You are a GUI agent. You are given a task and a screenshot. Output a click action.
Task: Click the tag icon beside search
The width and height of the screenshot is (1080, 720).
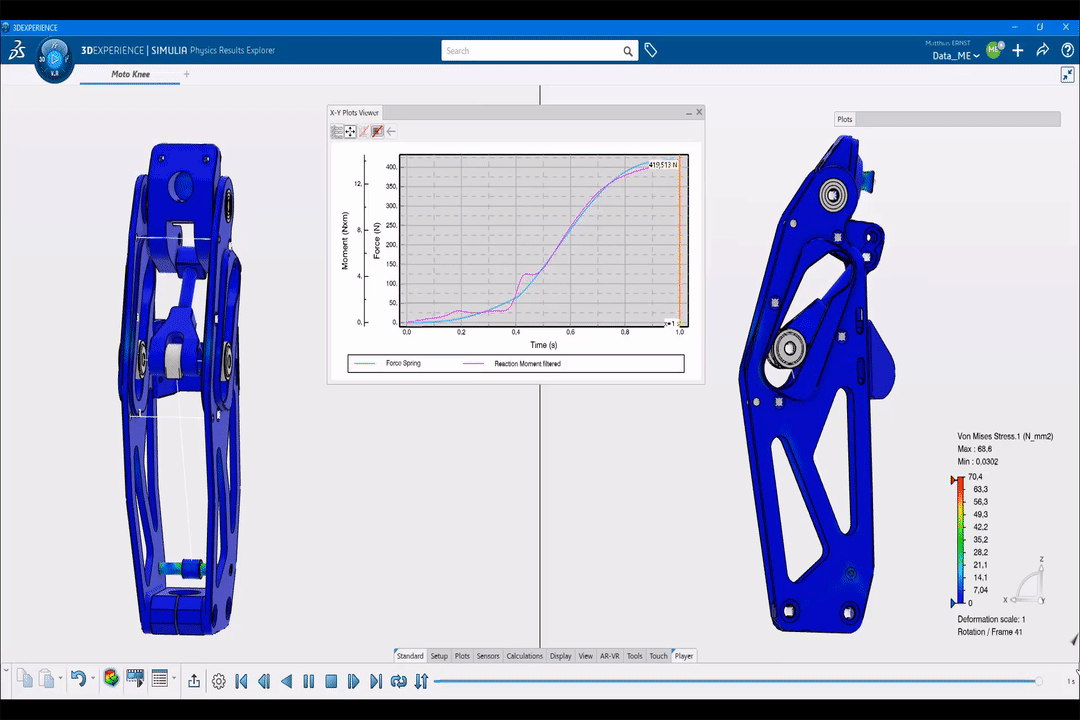click(651, 50)
